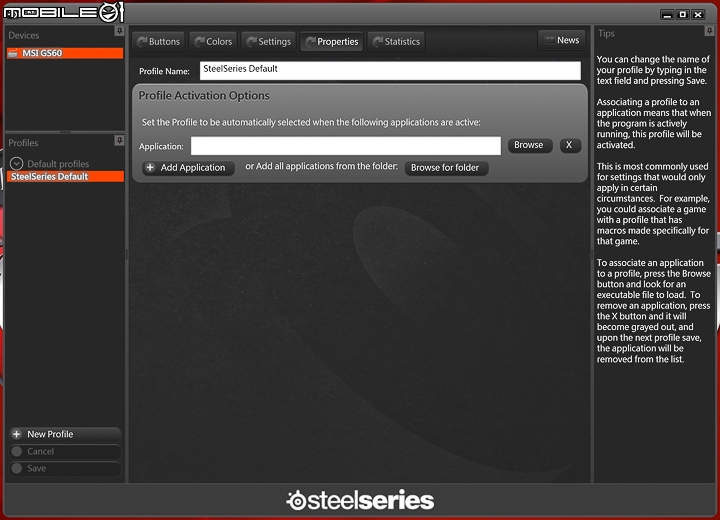The height and width of the screenshot is (520, 720).
Task: Collapse the Default profiles group
Action: point(17,164)
